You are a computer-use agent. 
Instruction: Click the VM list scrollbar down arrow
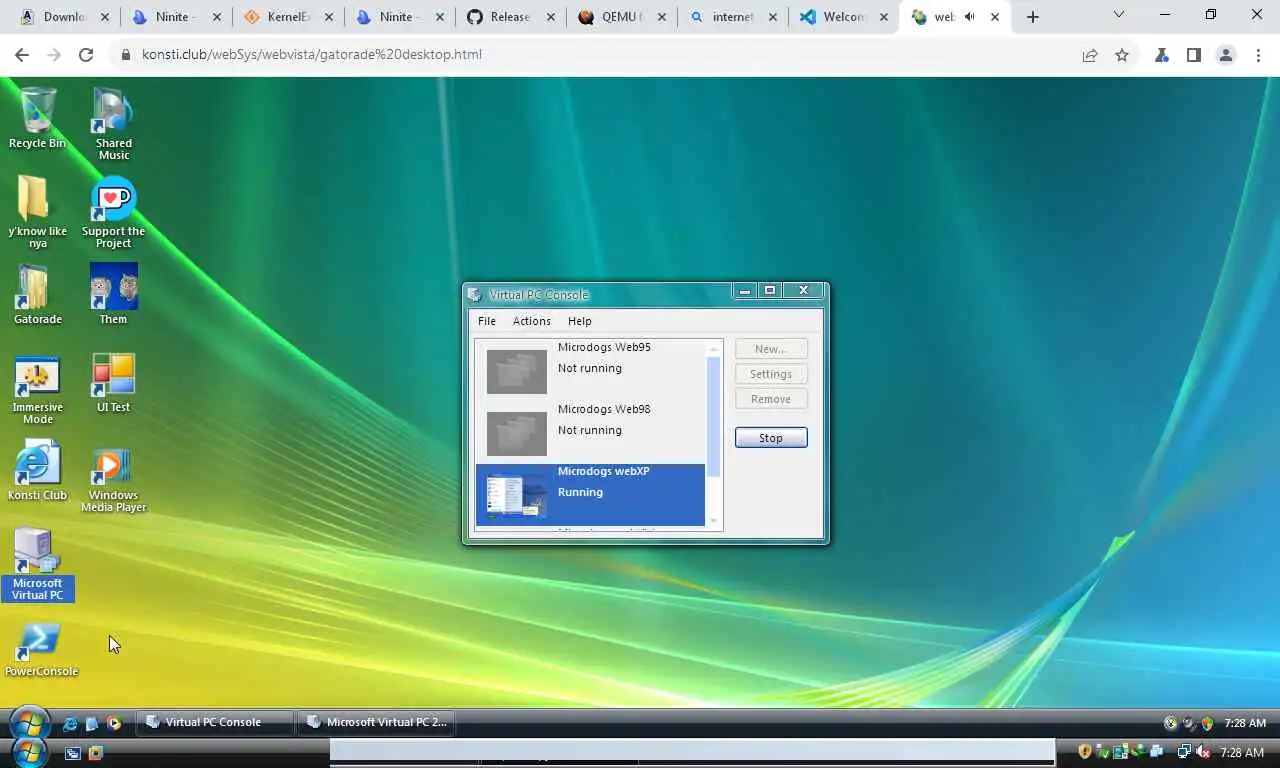pyautogui.click(x=714, y=520)
